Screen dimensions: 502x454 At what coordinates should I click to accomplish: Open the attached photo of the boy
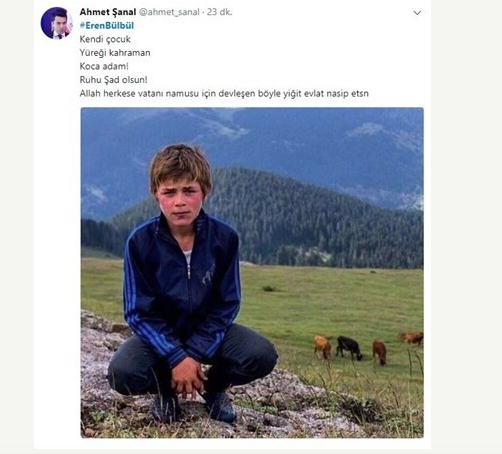252,272
